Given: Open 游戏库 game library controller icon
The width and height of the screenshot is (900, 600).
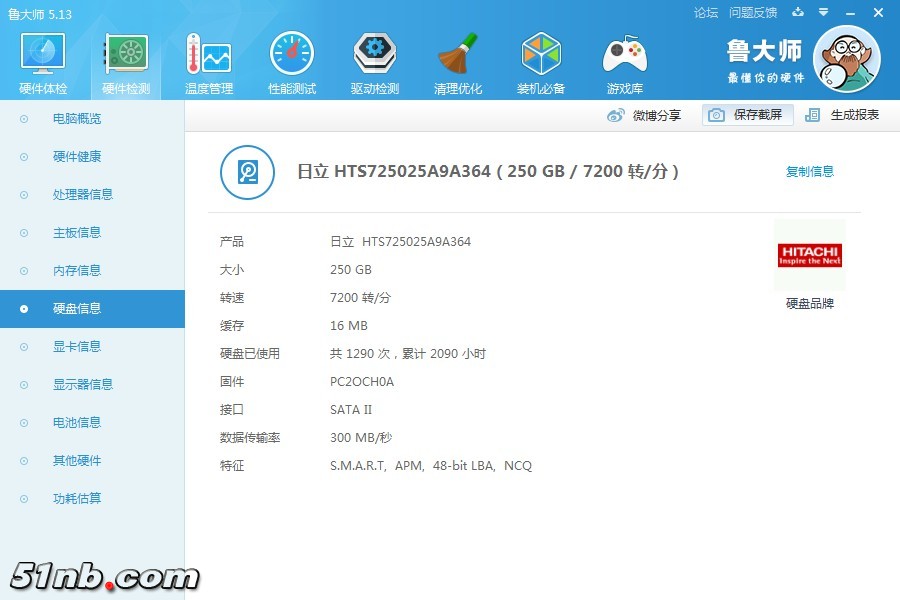Looking at the screenshot, I should pos(624,62).
